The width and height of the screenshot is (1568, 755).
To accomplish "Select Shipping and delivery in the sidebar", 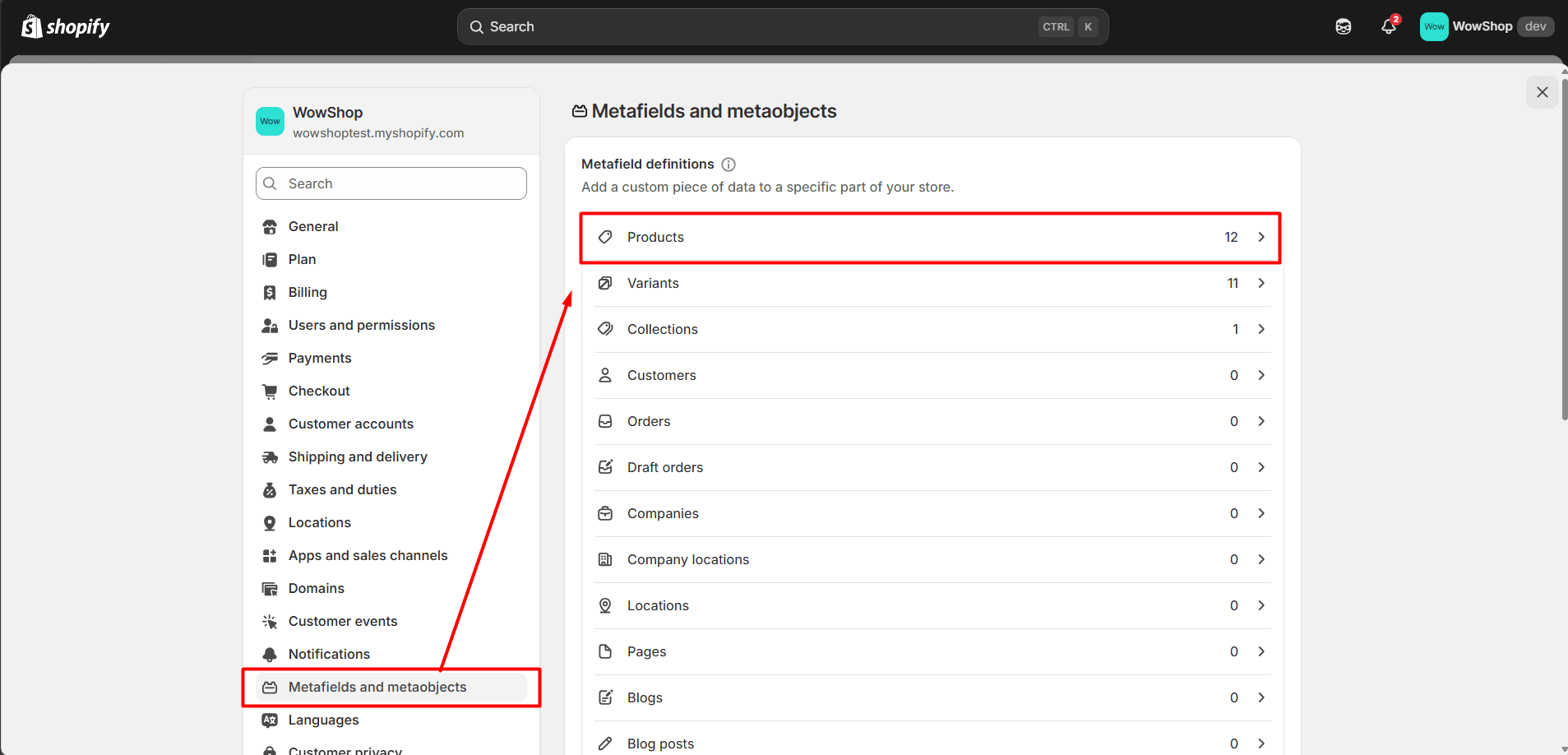I will [x=358, y=457].
